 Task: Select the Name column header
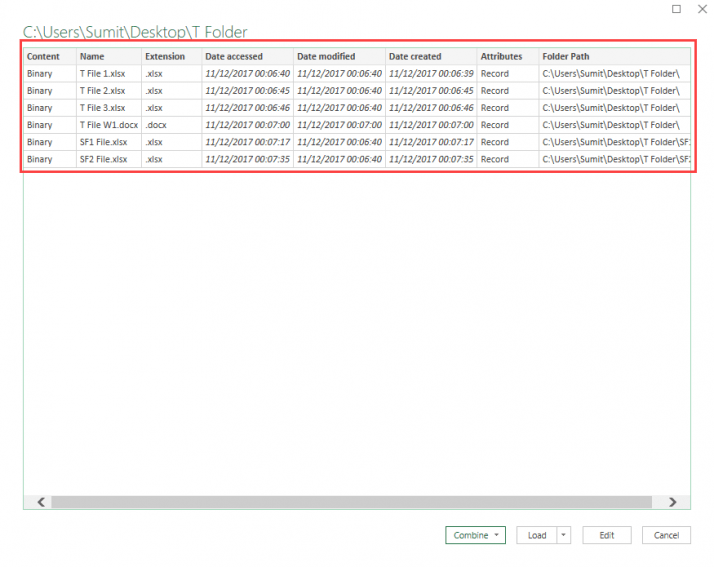[109, 56]
